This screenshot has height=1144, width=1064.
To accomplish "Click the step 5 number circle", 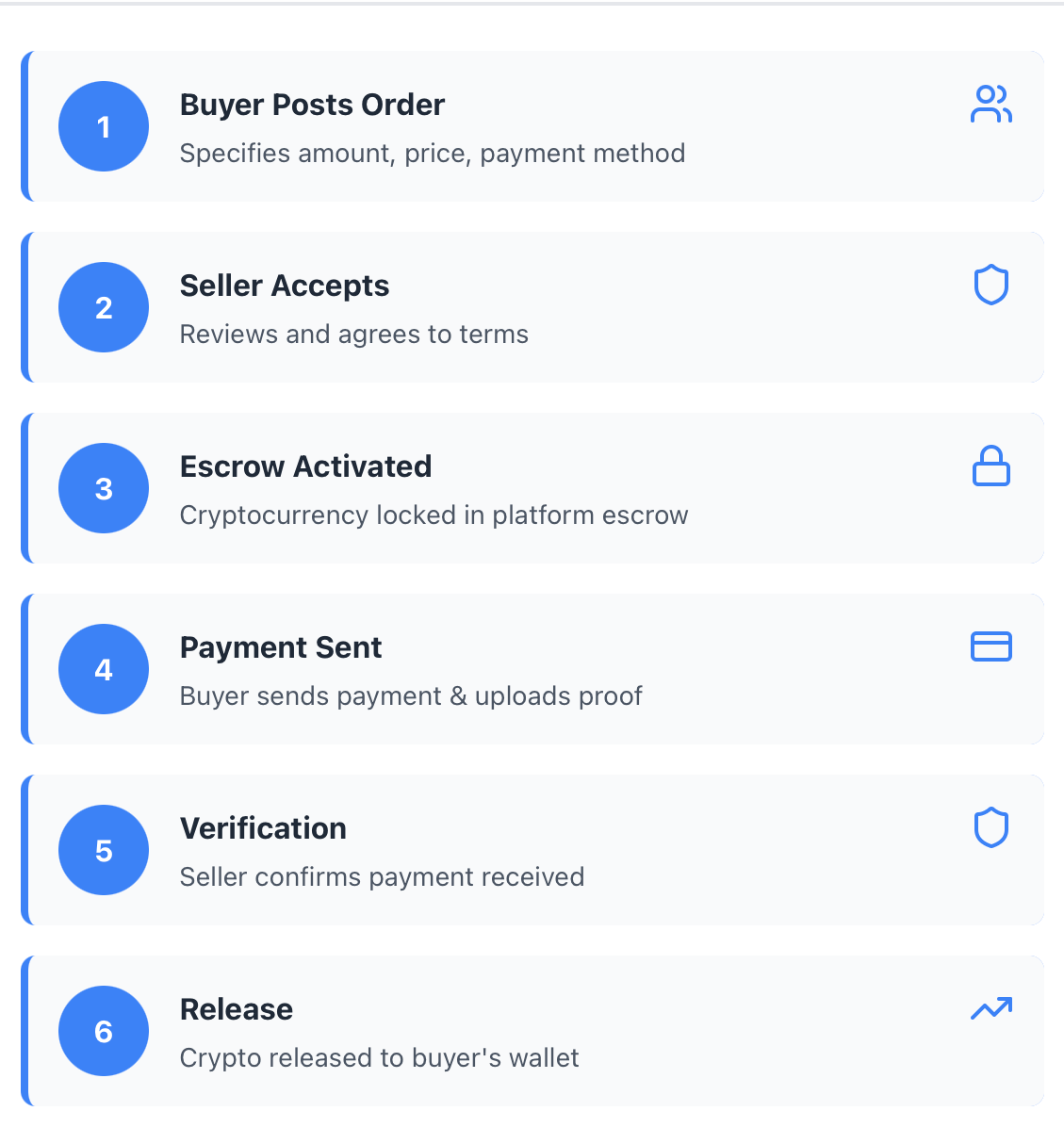I will point(104,850).
